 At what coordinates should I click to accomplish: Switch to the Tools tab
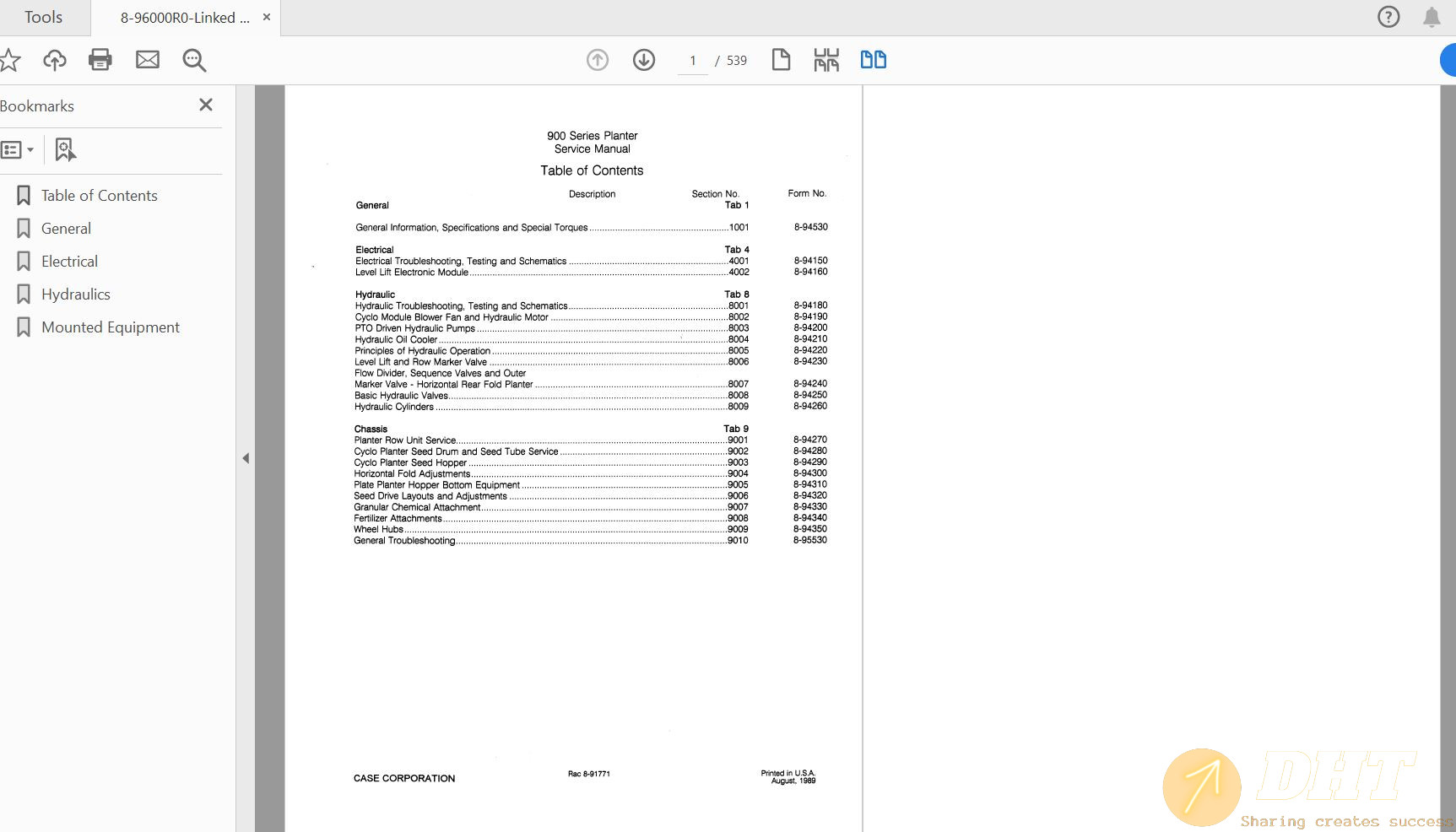tap(43, 17)
